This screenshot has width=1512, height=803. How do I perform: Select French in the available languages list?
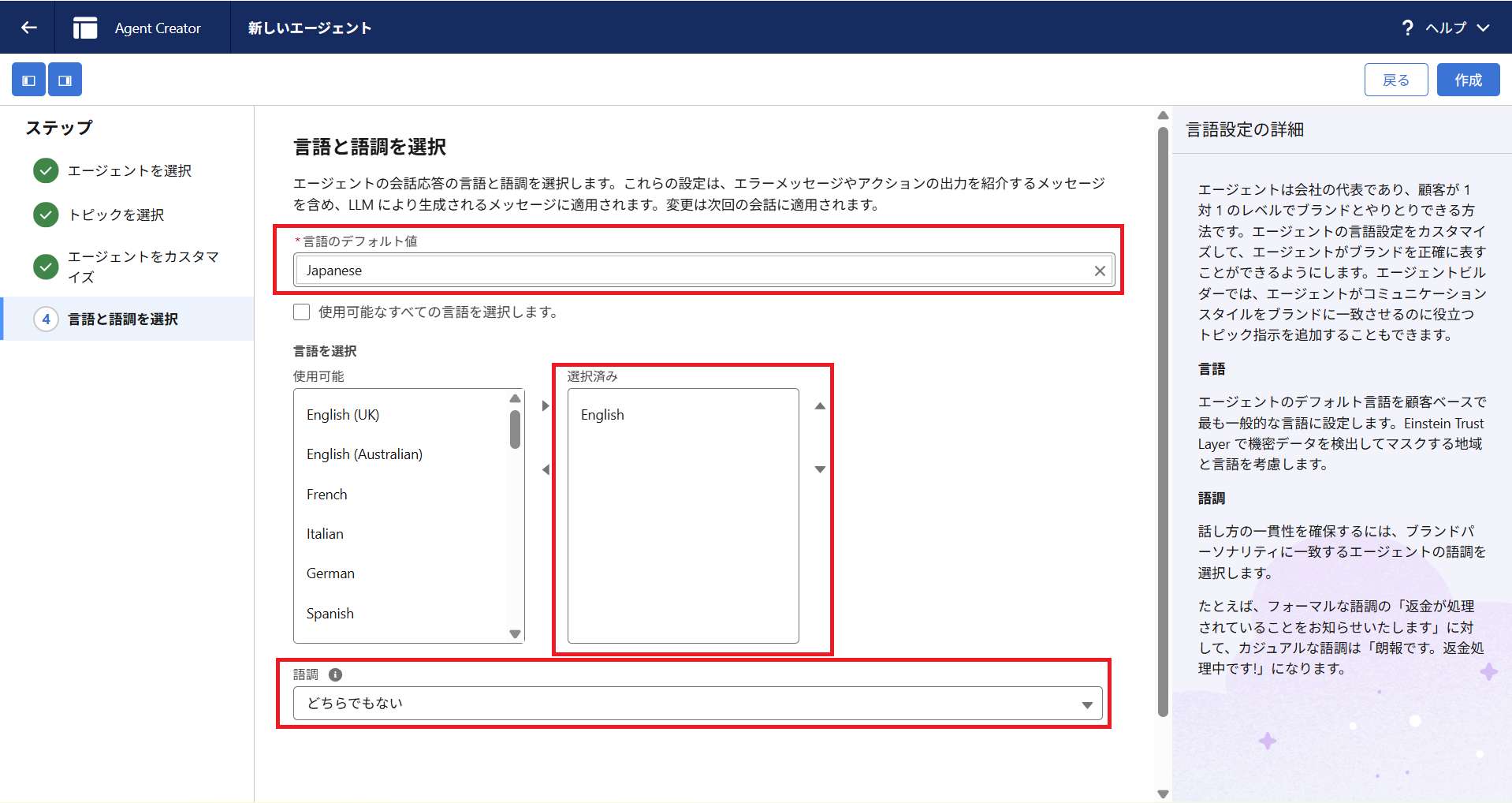[x=327, y=495]
